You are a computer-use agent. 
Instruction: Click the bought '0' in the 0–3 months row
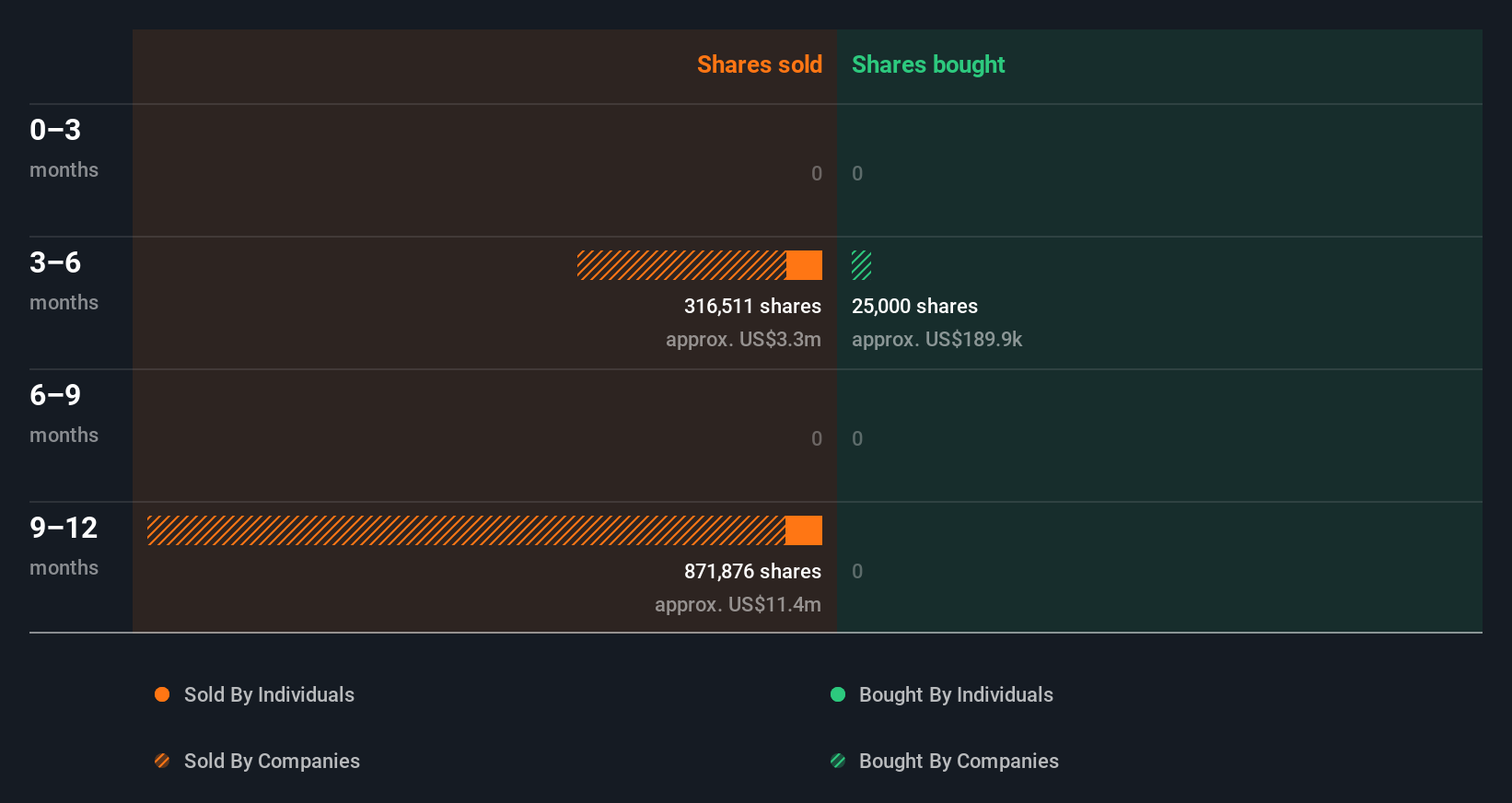pyautogui.click(x=857, y=174)
